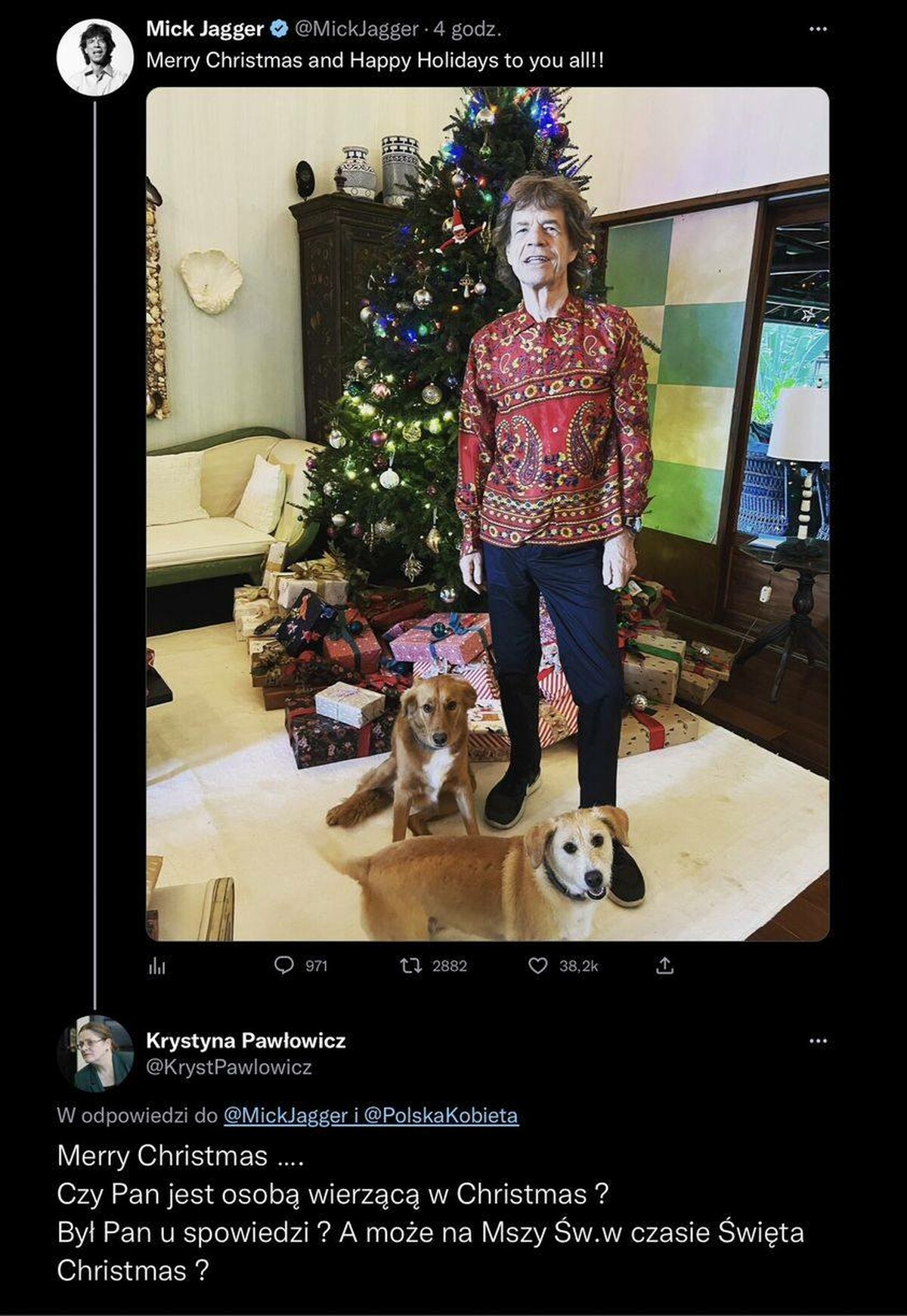Click the blue verified badge
The height and width of the screenshot is (1316, 907).
tap(279, 29)
